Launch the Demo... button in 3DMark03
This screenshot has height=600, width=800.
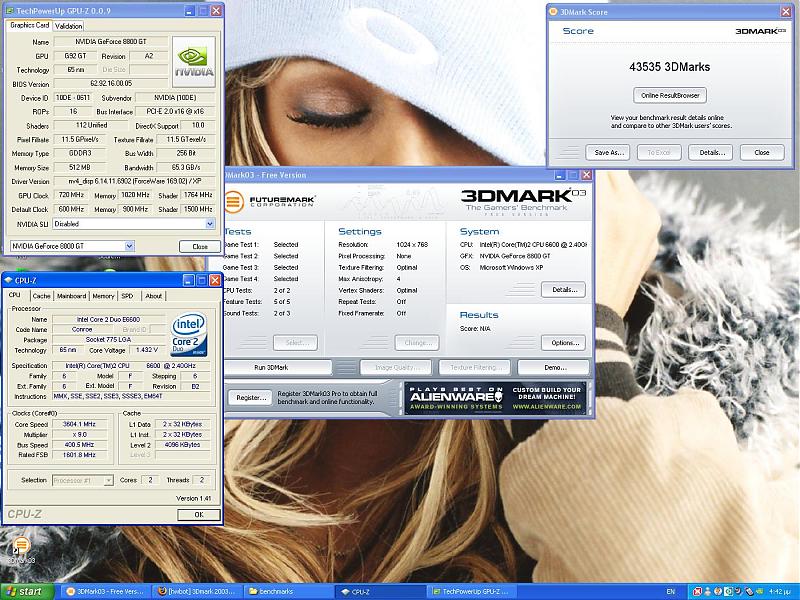point(555,367)
